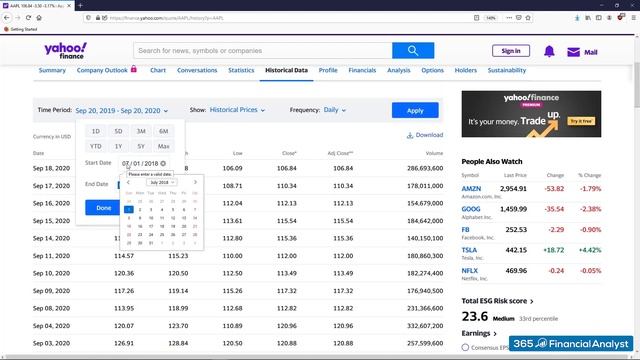The width and height of the screenshot is (640, 360).
Task: Open the Holders tab
Action: 466,70
